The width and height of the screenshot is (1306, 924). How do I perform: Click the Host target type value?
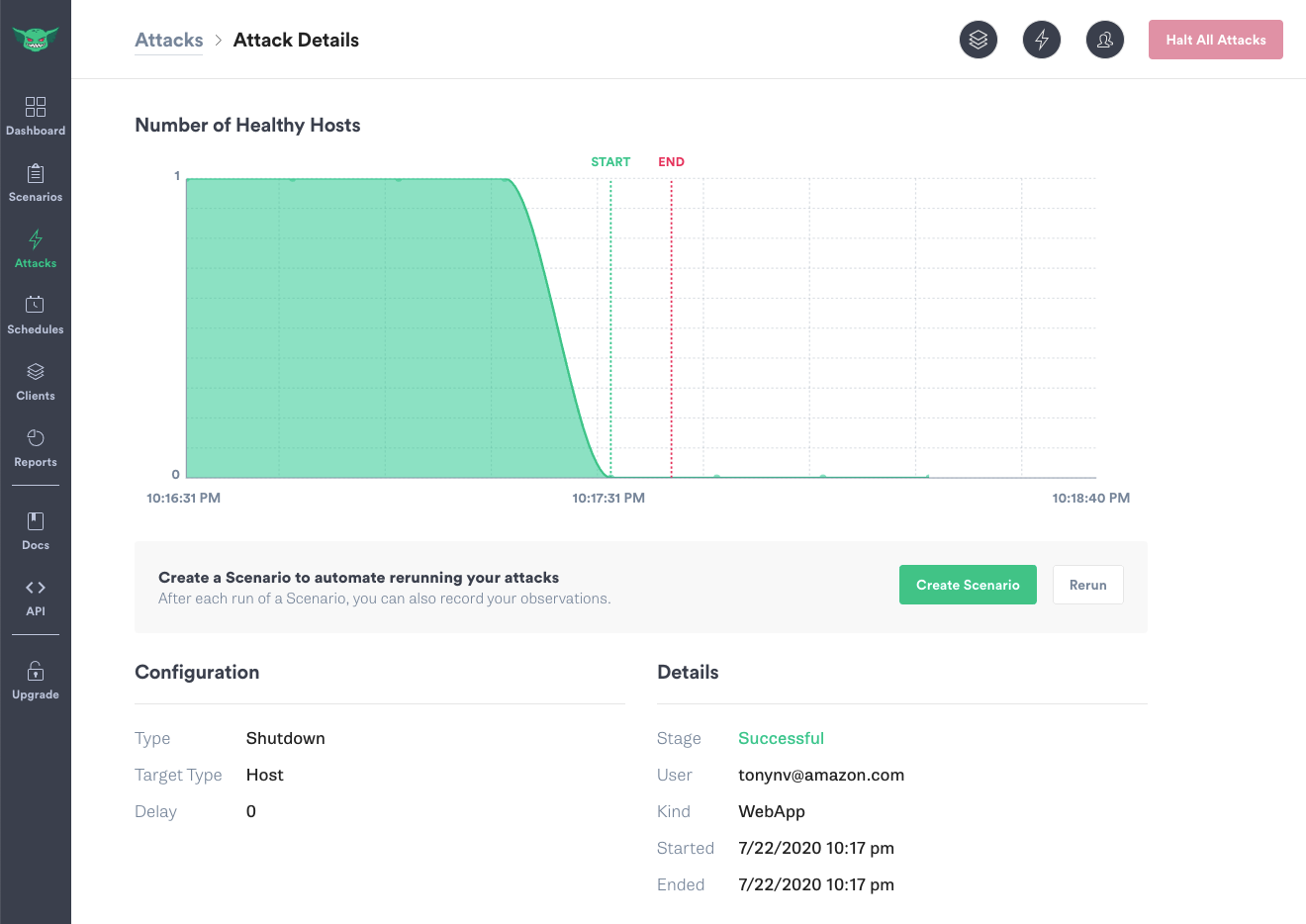point(265,775)
